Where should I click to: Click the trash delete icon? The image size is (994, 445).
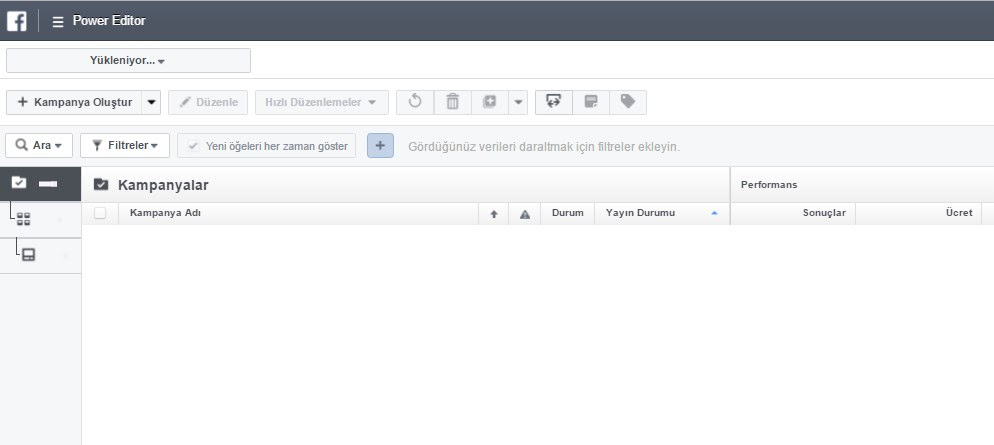pyautogui.click(x=453, y=102)
